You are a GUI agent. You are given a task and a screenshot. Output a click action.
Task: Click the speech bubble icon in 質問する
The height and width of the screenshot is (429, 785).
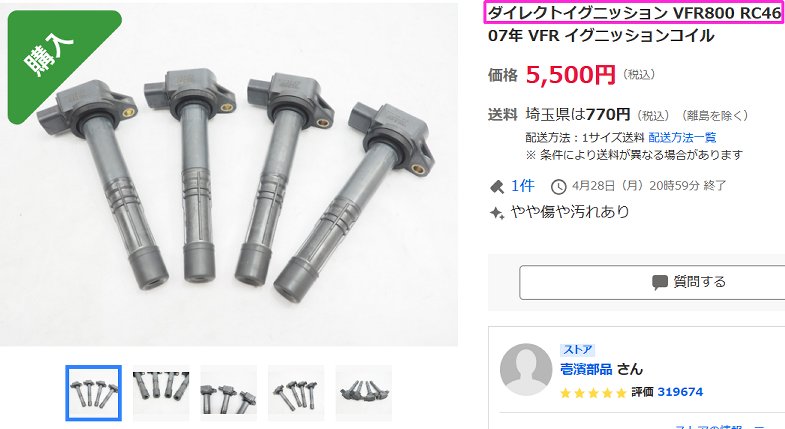coord(660,282)
